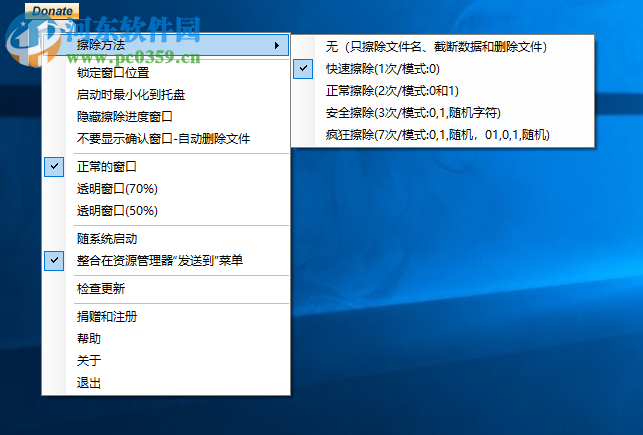Set 透明窗口(70%)
643x435 pixels.
pyautogui.click(x=166, y=189)
